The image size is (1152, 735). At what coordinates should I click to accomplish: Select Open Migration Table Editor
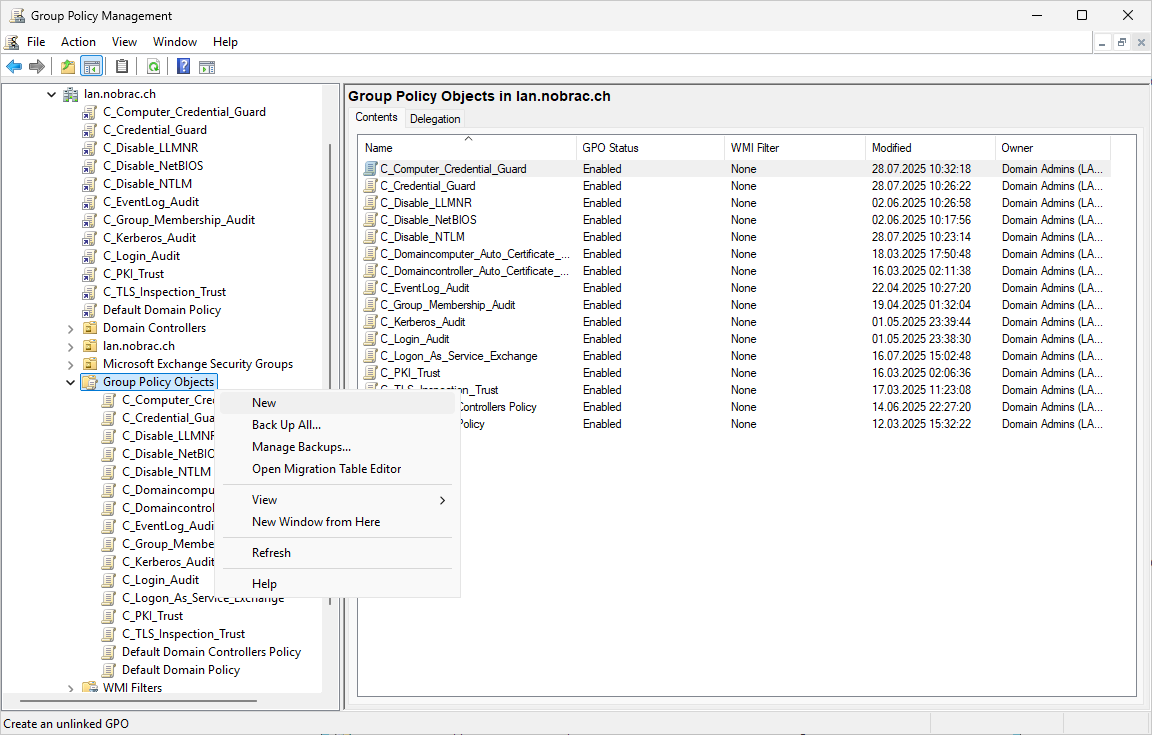337,469
